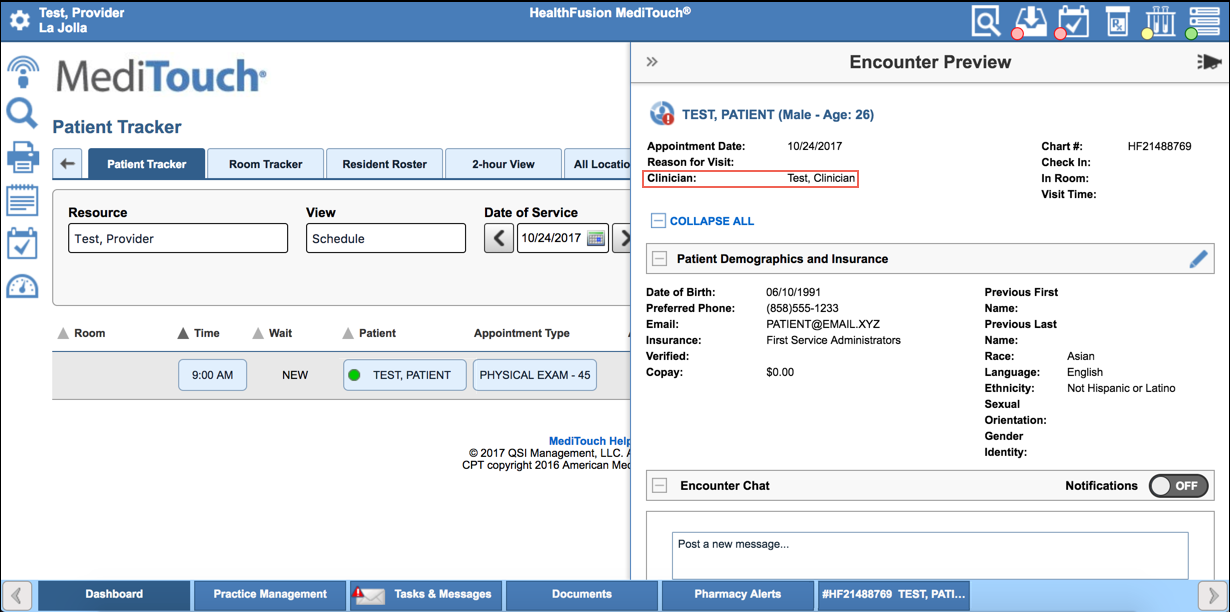The width and height of the screenshot is (1230, 612).
Task: Open the inbox download tray icon
Action: pyautogui.click(x=1029, y=21)
